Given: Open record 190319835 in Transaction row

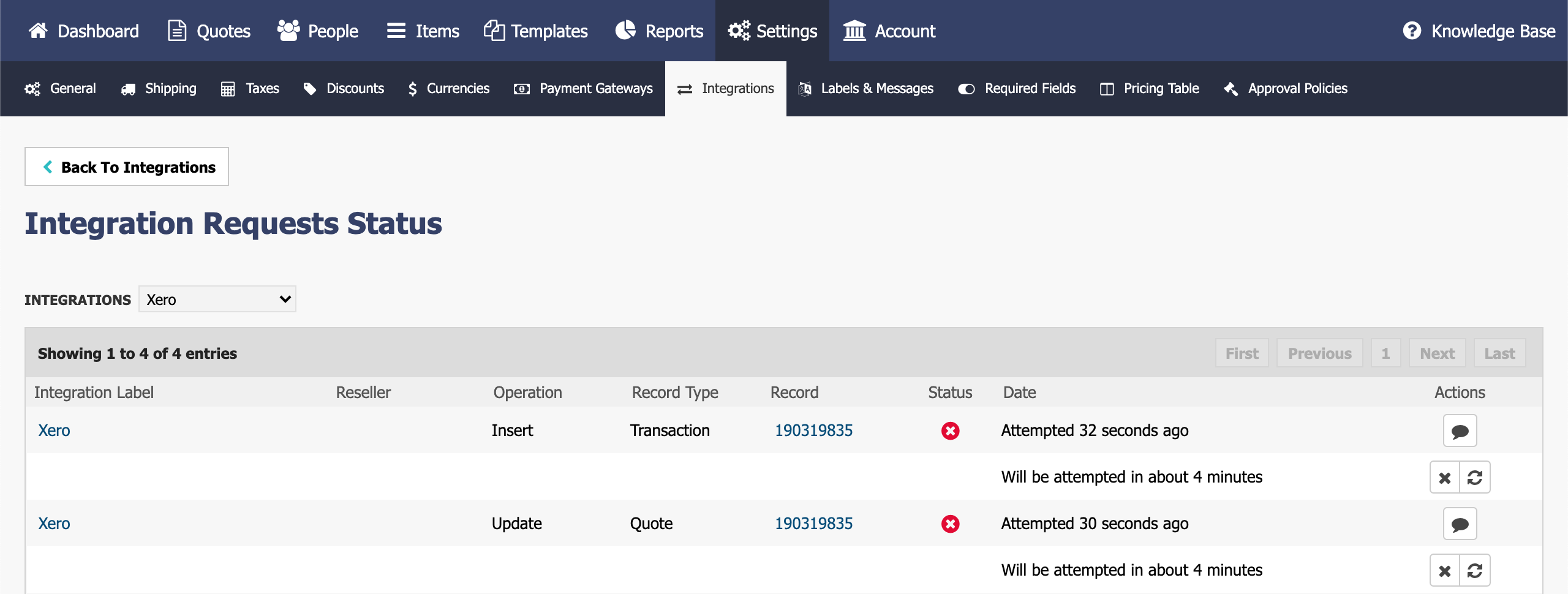Looking at the screenshot, I should pyautogui.click(x=813, y=430).
